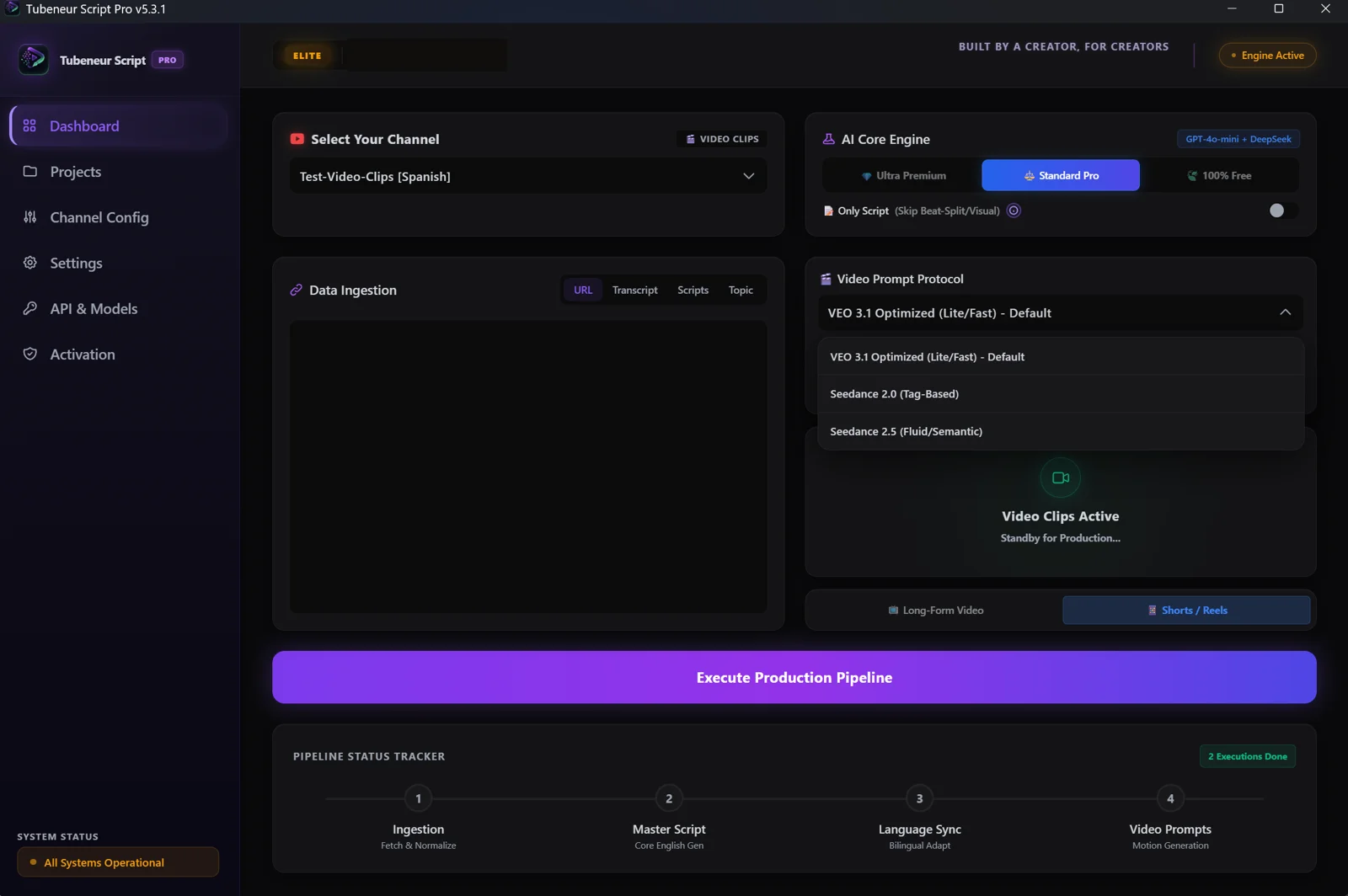Click the GPT-4o-mini + DeepSeek label
This screenshot has width=1348, height=896.
tap(1238, 139)
